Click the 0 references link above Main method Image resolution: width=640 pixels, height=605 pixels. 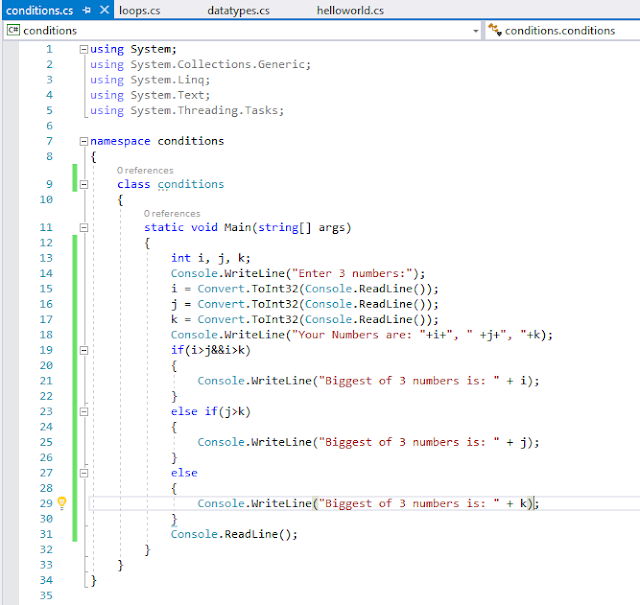point(172,214)
